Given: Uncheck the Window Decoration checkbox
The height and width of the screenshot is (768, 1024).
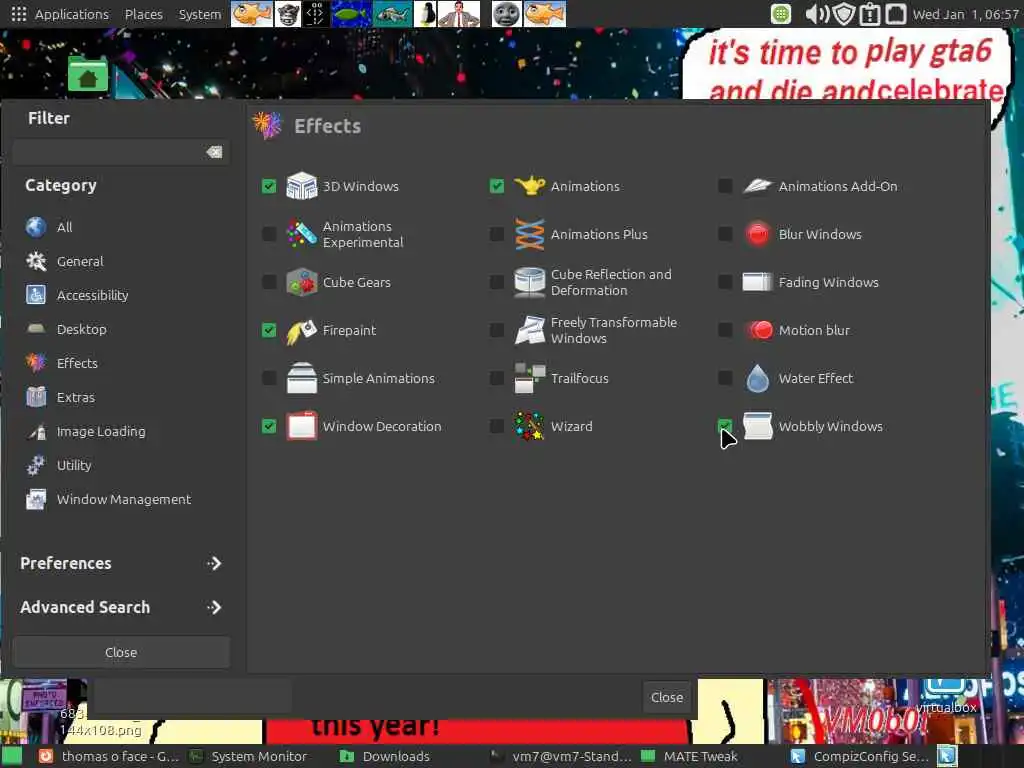Looking at the screenshot, I should coord(269,426).
